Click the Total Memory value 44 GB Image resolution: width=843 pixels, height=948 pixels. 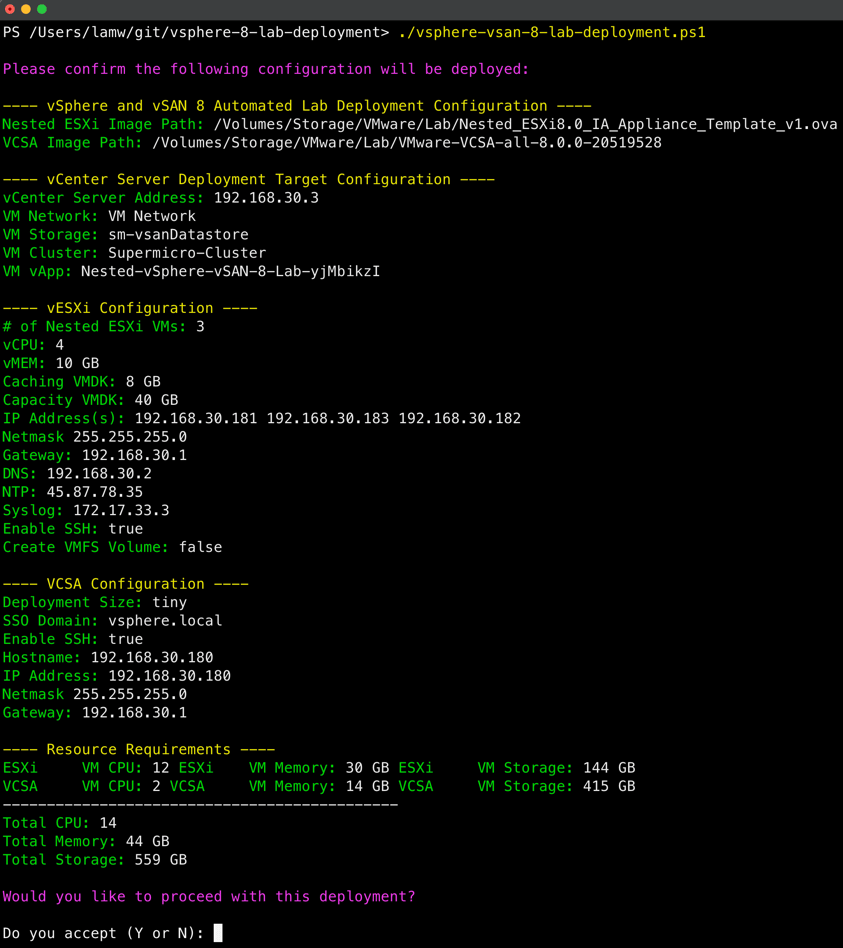148,842
